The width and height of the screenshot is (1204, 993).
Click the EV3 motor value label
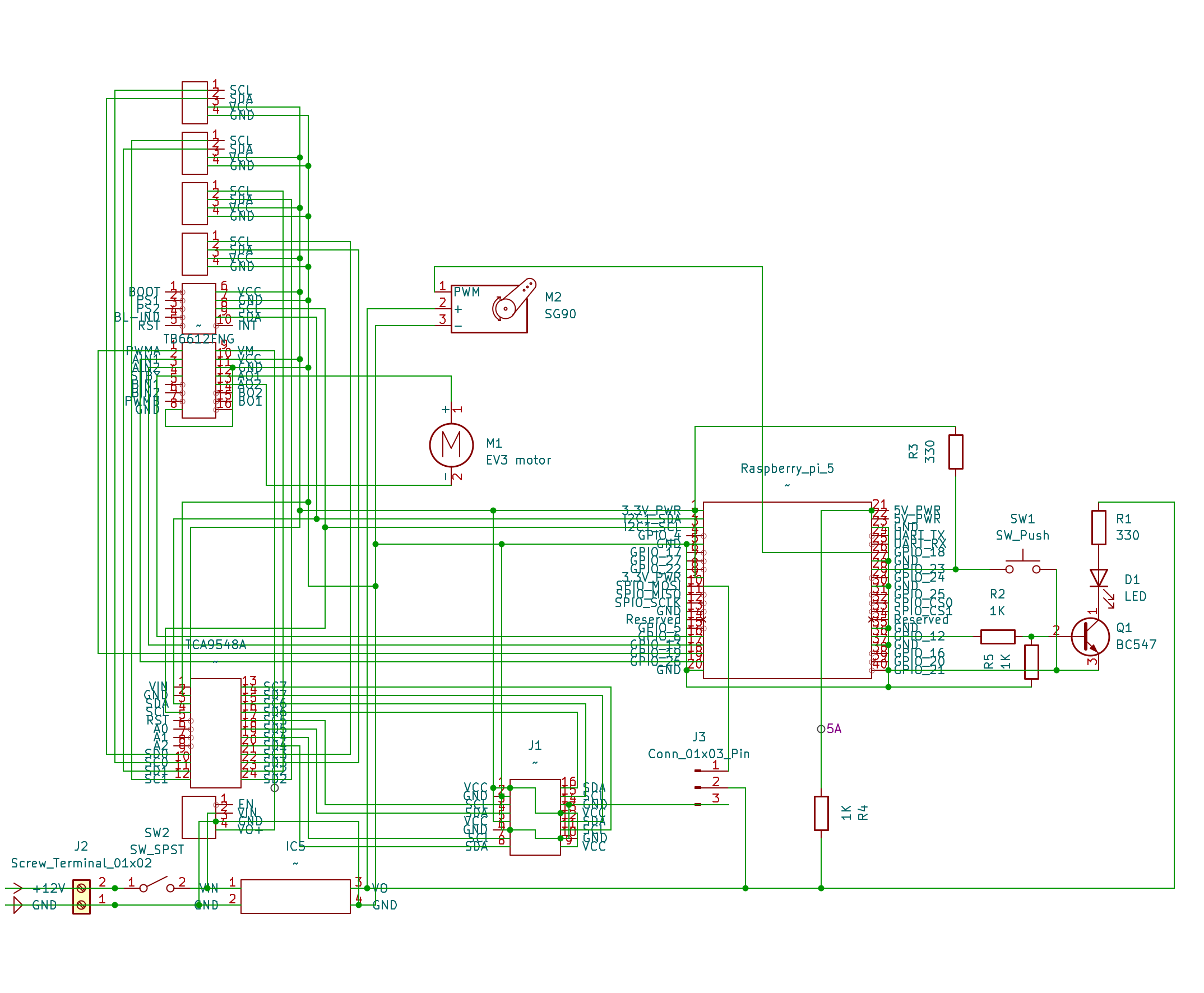pos(518,461)
